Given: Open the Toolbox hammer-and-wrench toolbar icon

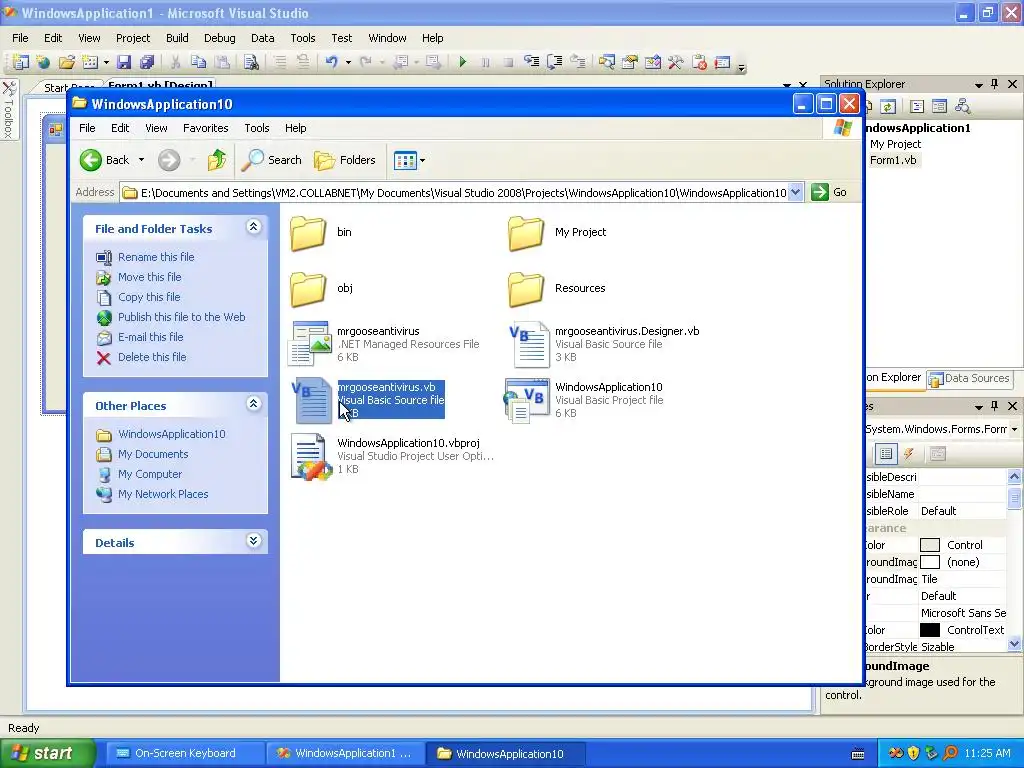Looking at the screenshot, I should 675,62.
